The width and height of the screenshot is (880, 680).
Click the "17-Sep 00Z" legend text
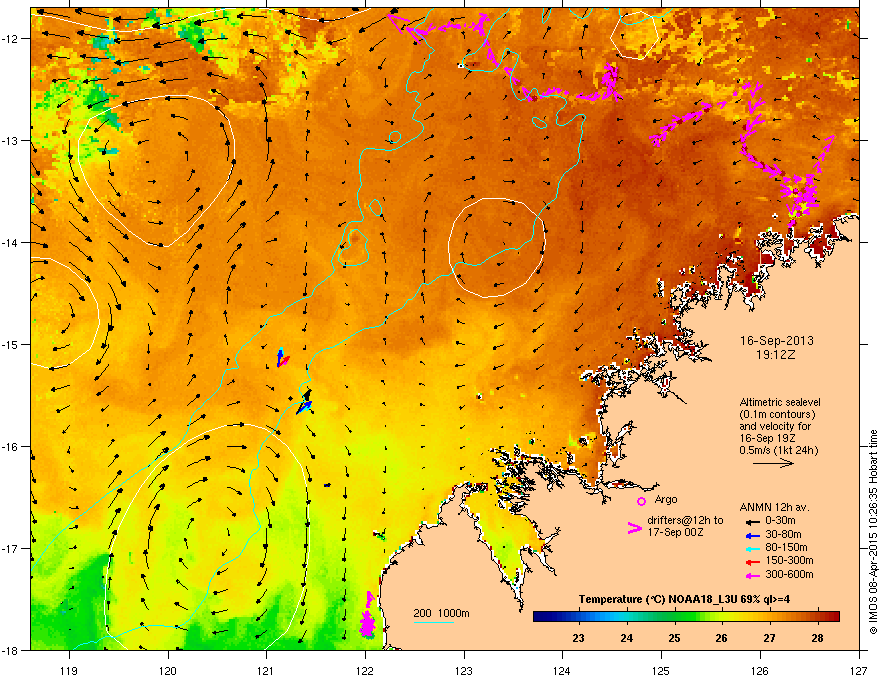[x=675, y=532]
